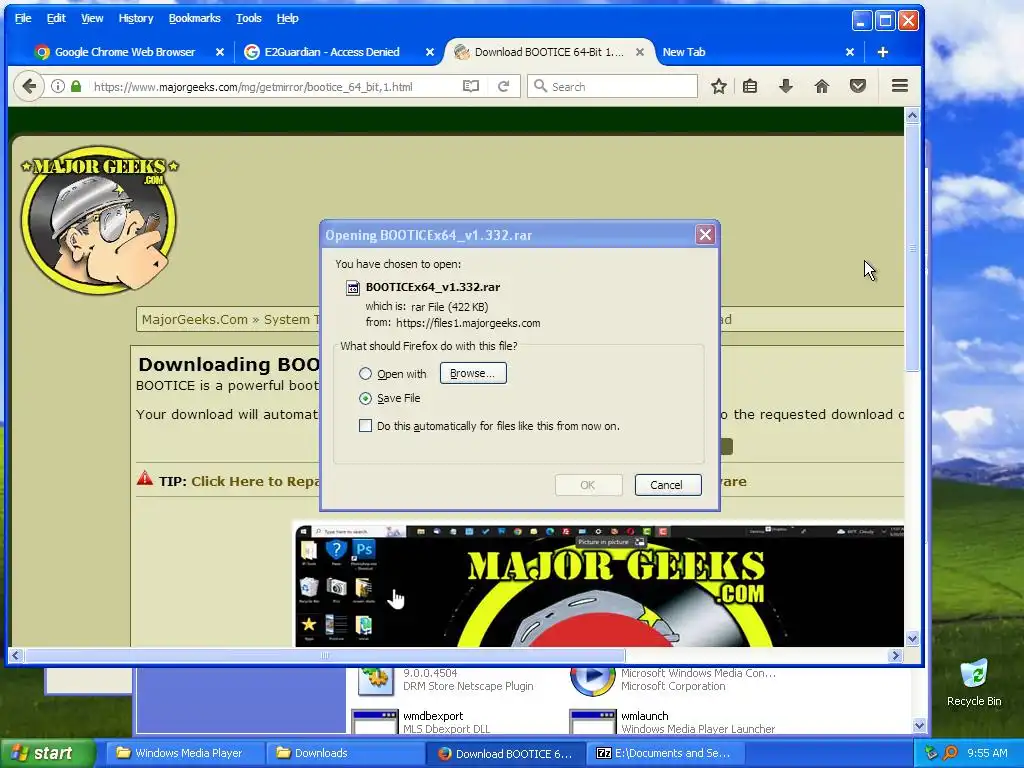
Task: Show bookmarks list icon in toolbar
Action: pyautogui.click(x=750, y=86)
